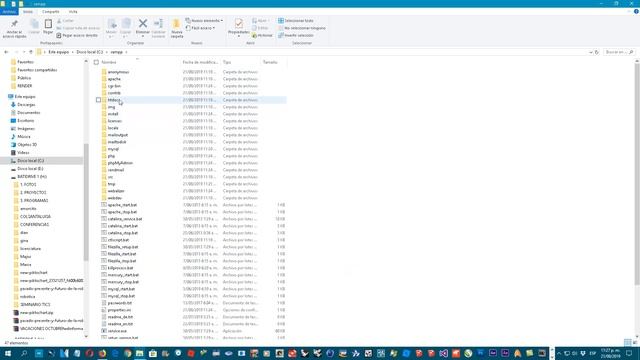Click 'Invertir selección' in ribbon
This screenshot has height=360, width=640.
[296, 35]
